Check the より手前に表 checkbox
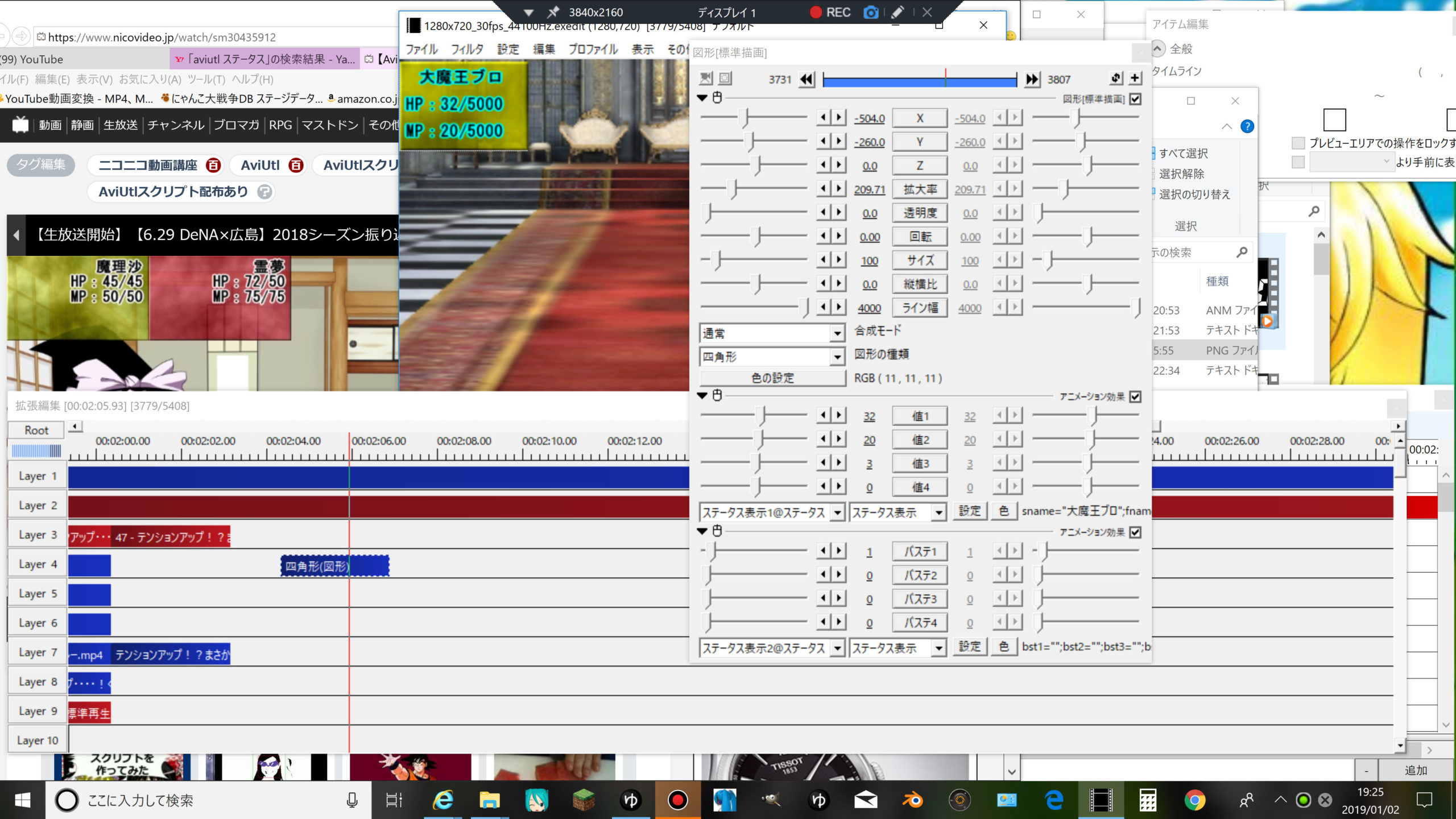Screen dimensions: 1456x819 (1298, 162)
